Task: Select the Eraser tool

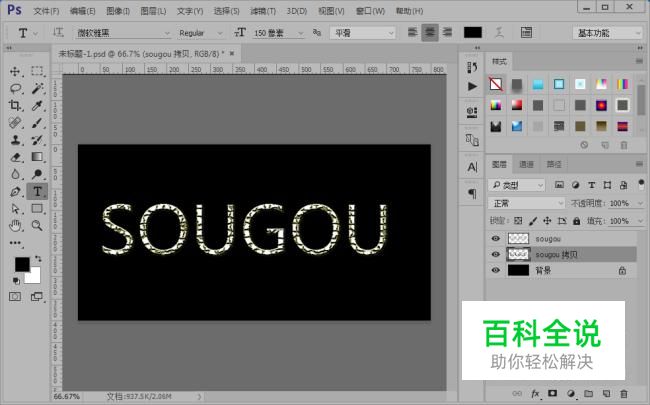Action: click(x=15, y=157)
